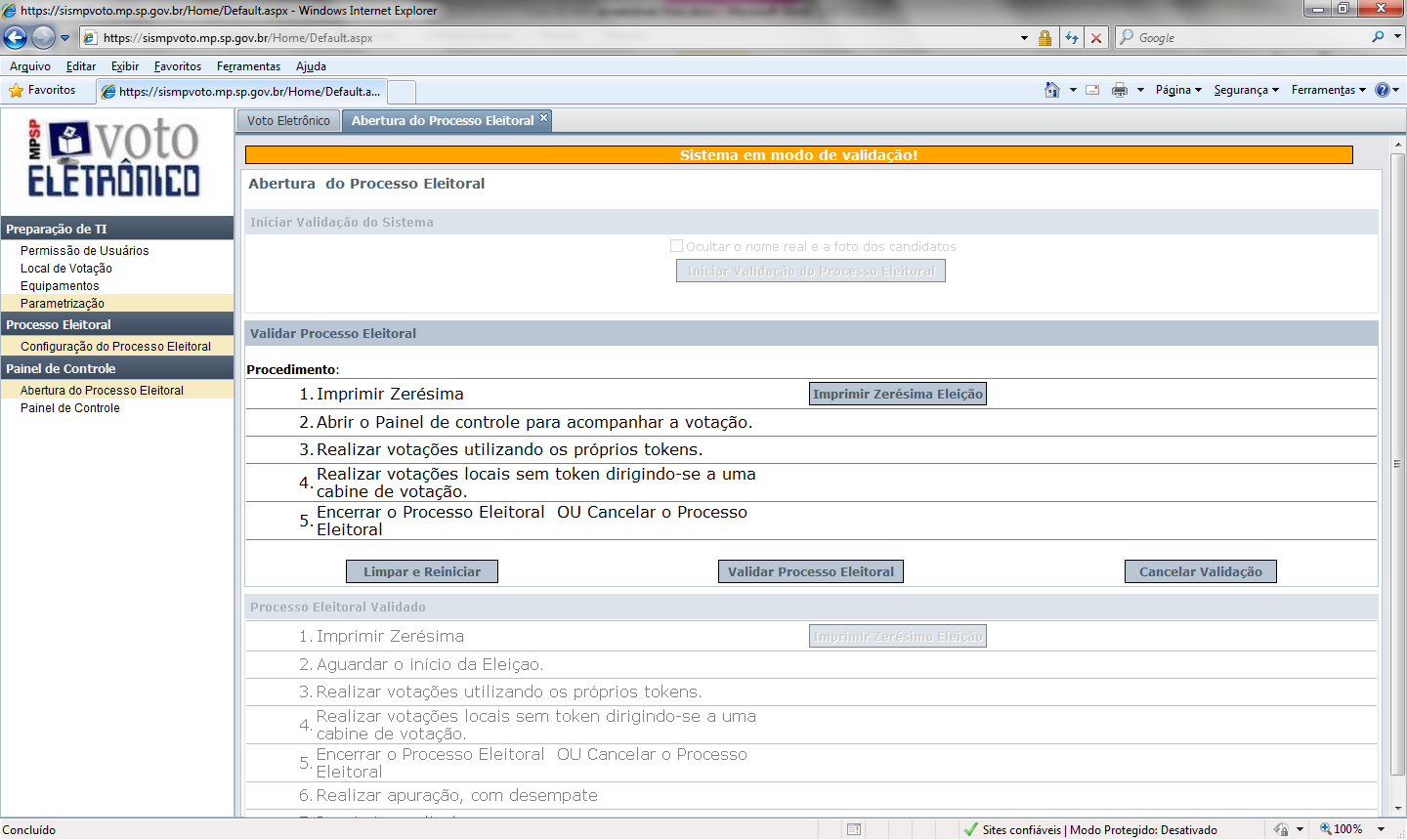Open the Exibir menu

click(x=125, y=66)
